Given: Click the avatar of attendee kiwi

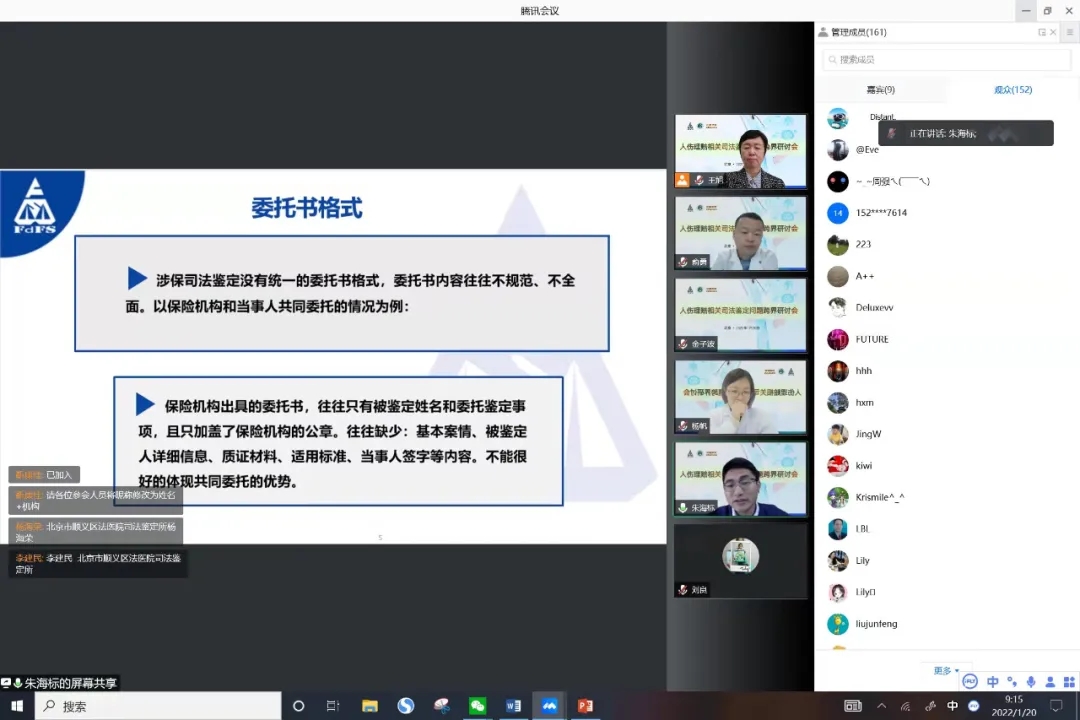Looking at the screenshot, I should coord(838,466).
